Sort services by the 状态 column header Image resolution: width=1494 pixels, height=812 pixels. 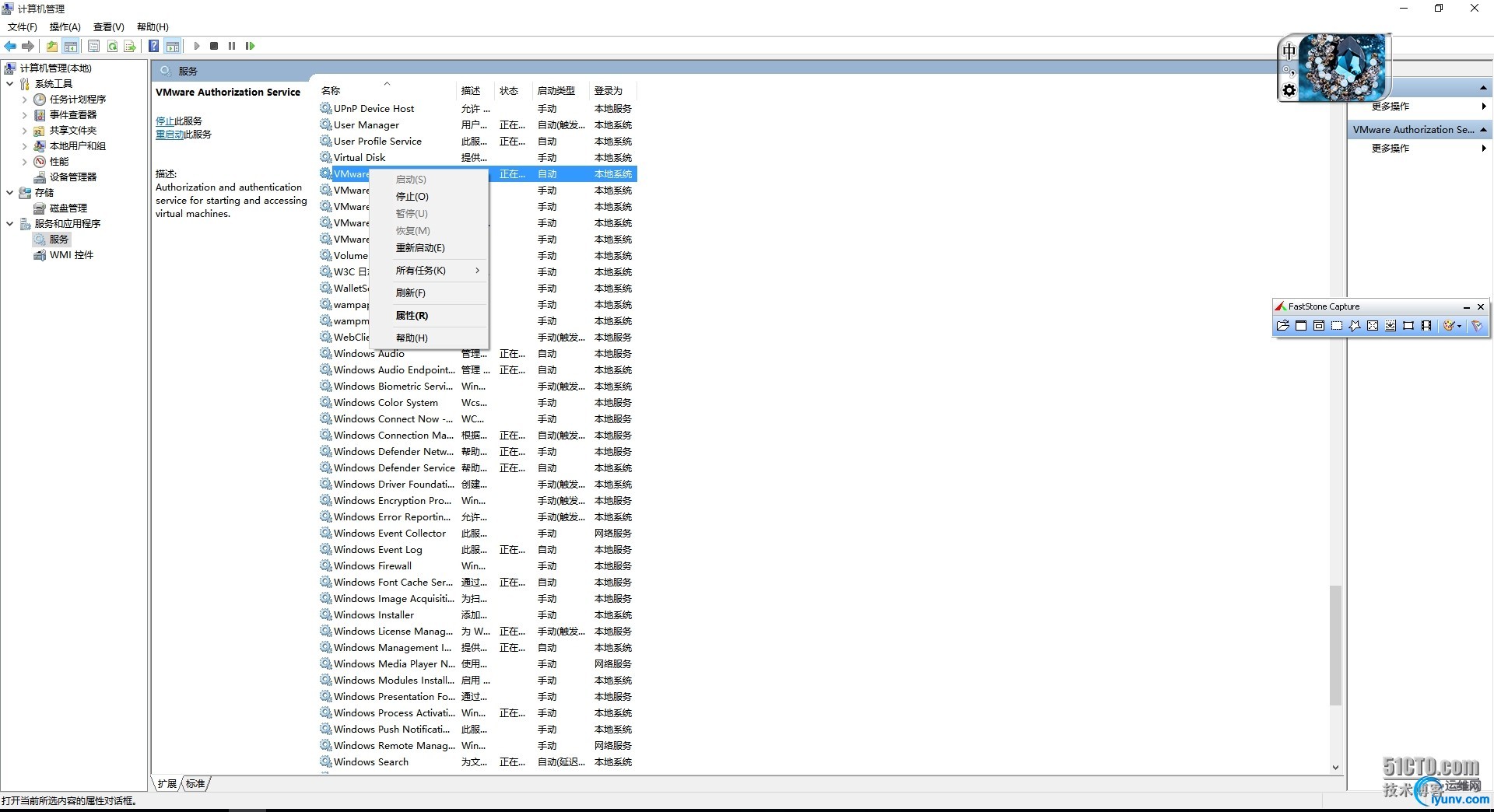click(x=514, y=91)
